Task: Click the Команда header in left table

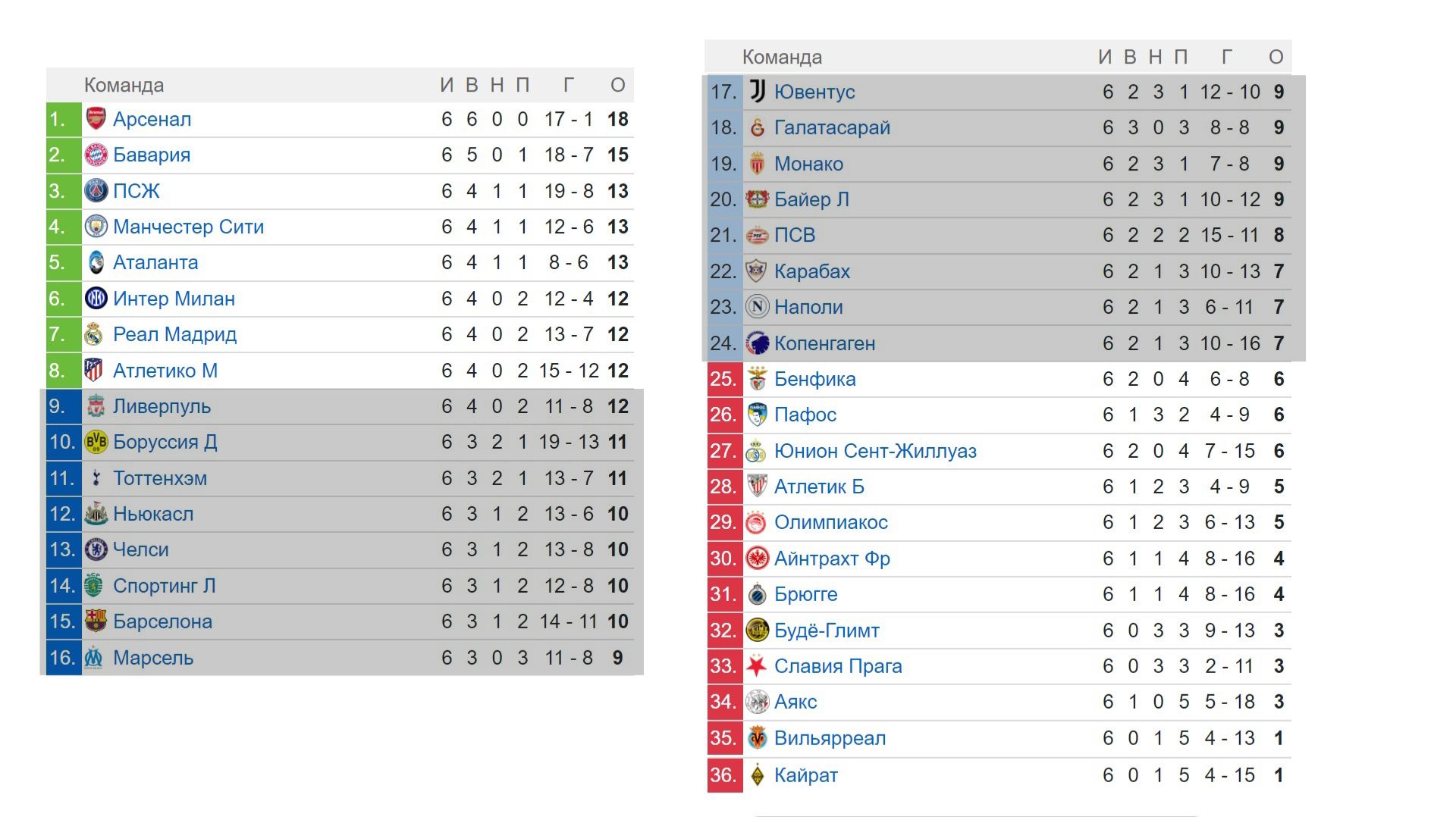Action: pos(124,85)
